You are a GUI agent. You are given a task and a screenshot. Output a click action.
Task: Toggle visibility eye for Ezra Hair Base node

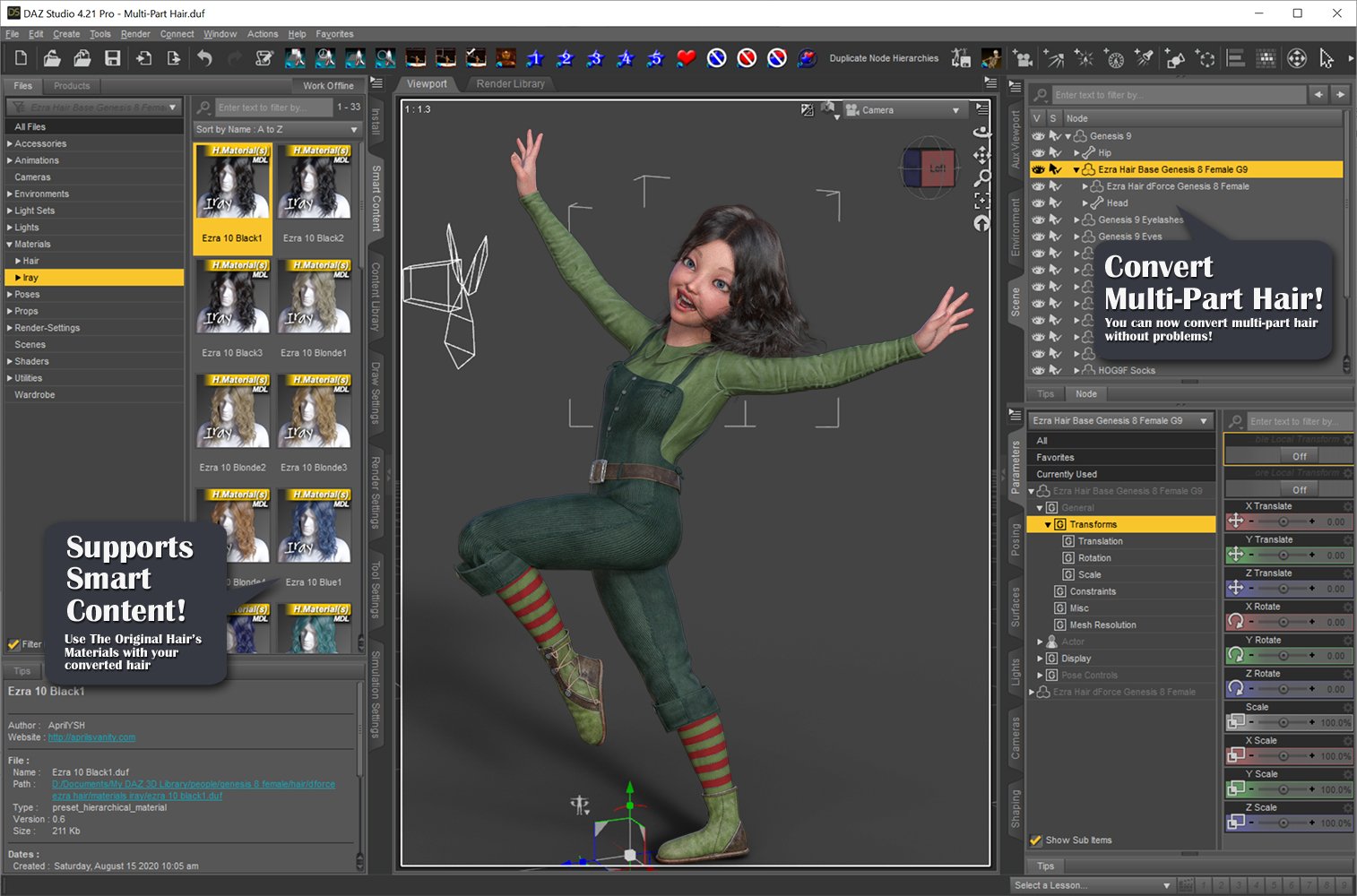tap(1038, 169)
